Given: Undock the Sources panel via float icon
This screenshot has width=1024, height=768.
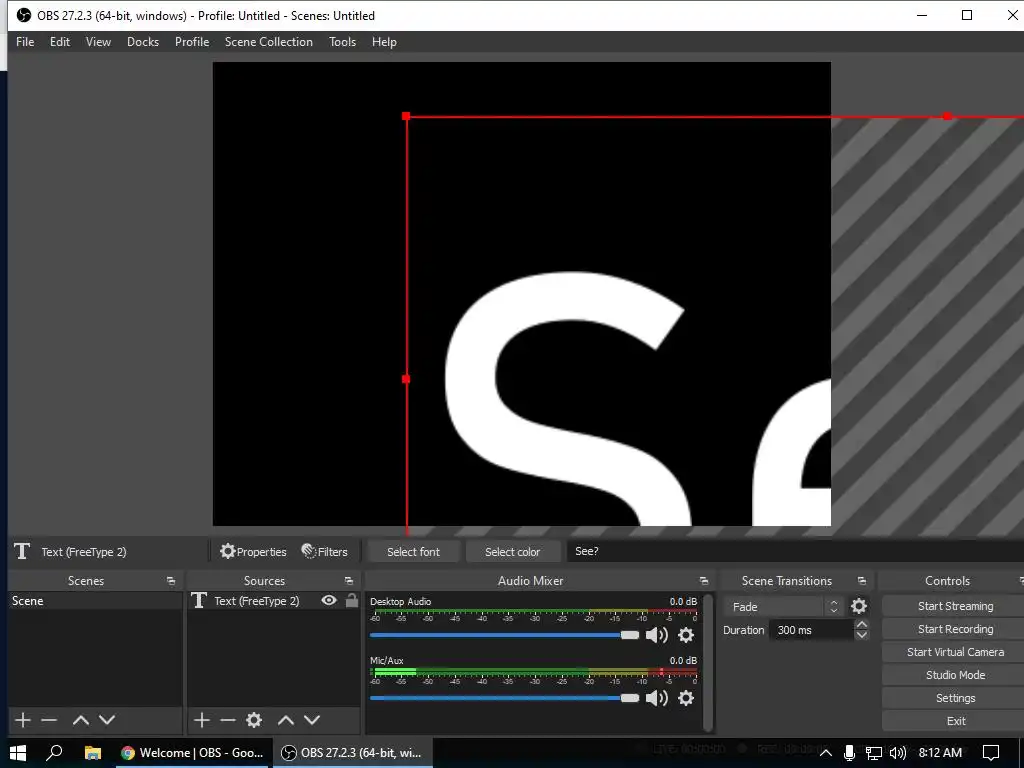Looking at the screenshot, I should tap(349, 581).
